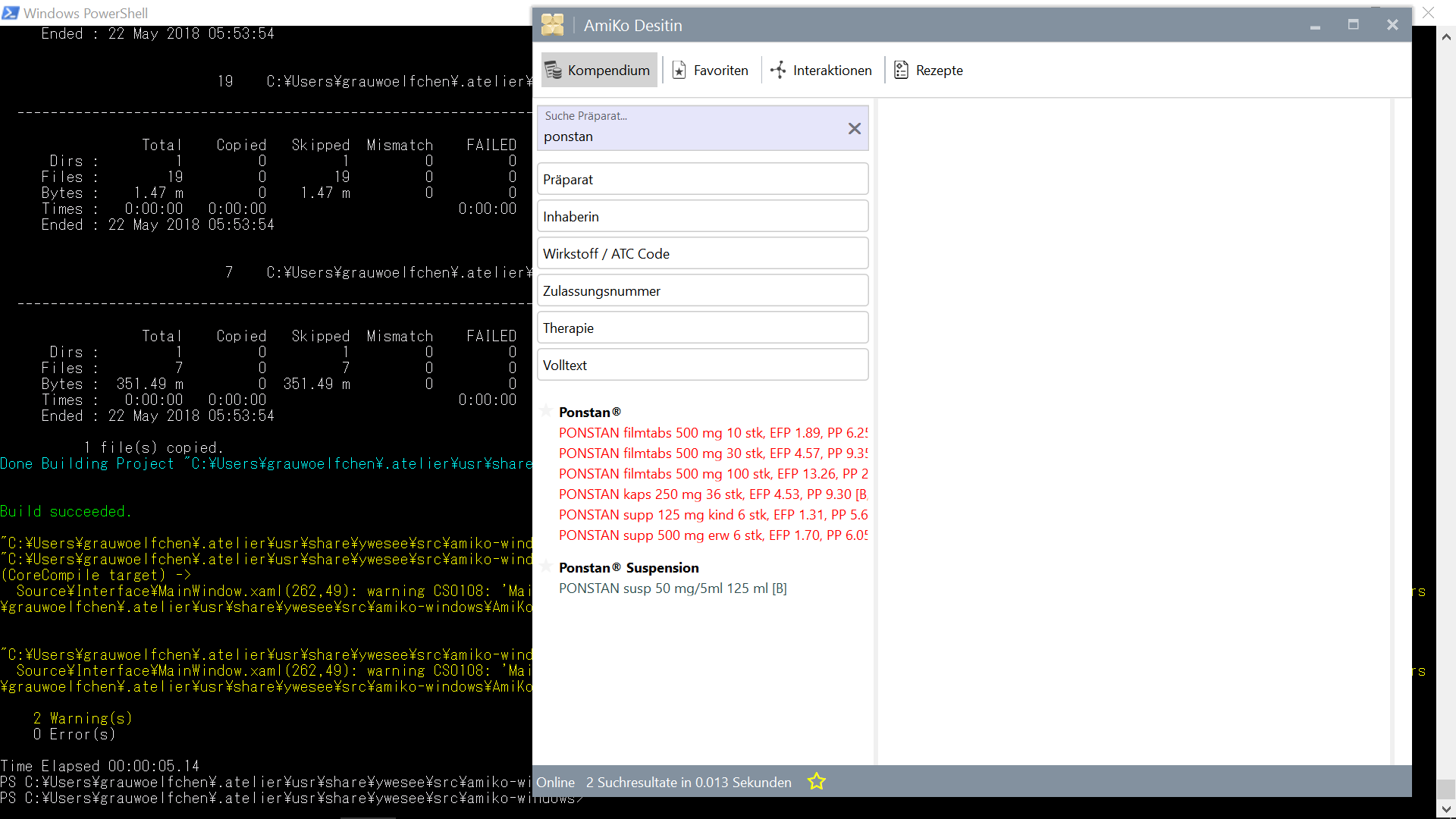The width and height of the screenshot is (1456, 819).
Task: Close the AmiKo Desitin window
Action: (x=1392, y=25)
